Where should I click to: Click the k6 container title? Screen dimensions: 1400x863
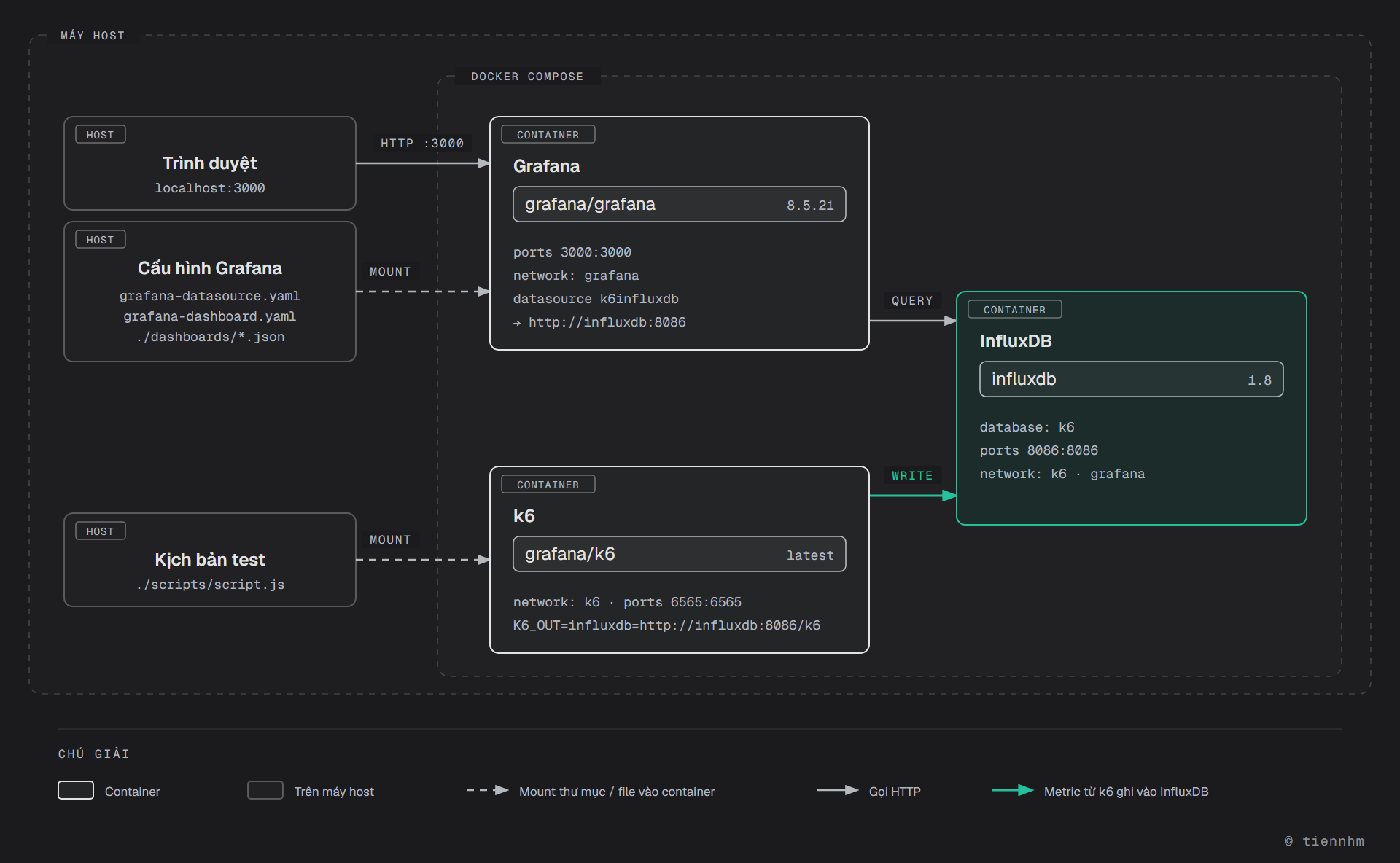(x=524, y=516)
